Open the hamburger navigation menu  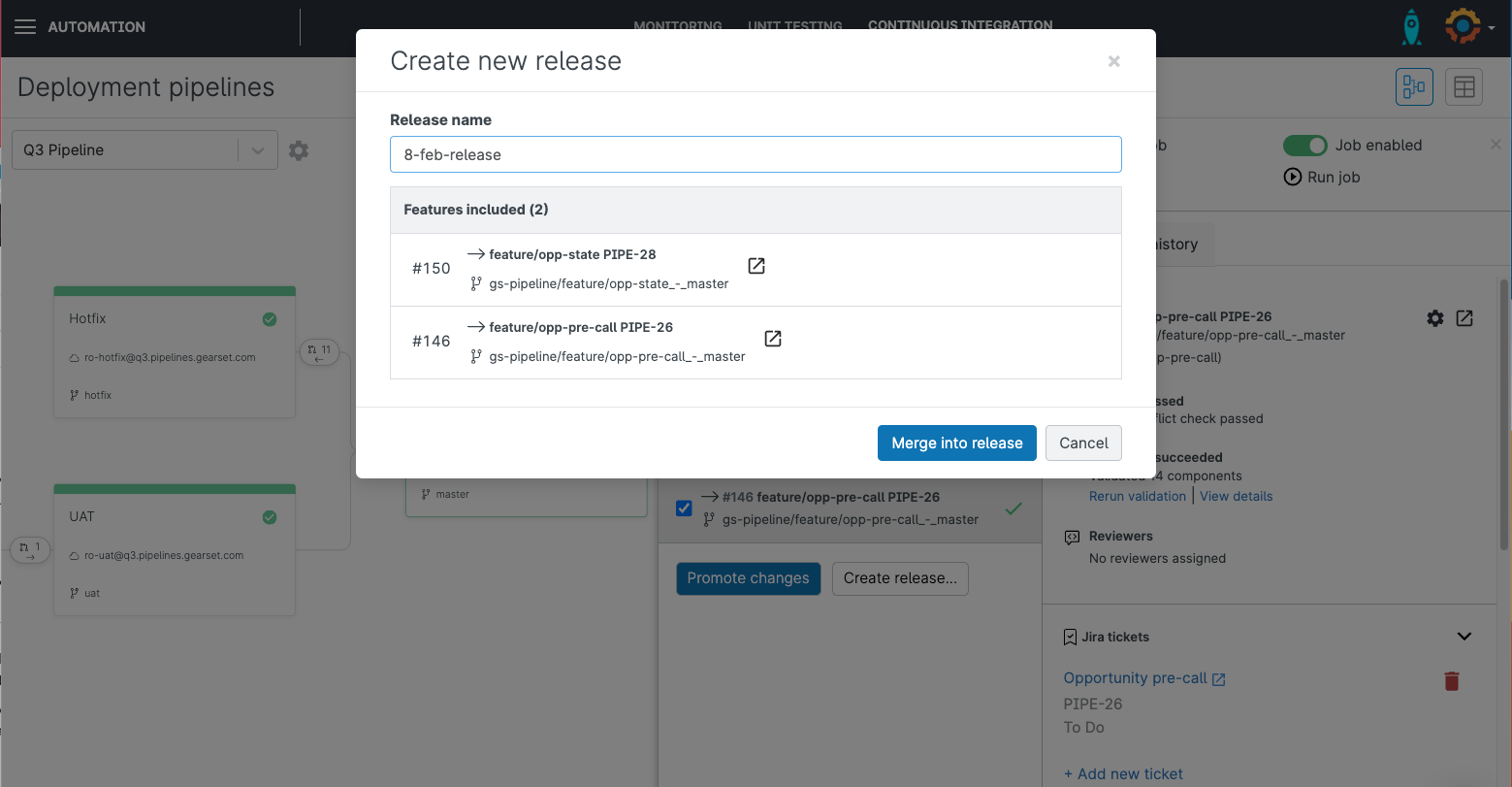[25, 27]
